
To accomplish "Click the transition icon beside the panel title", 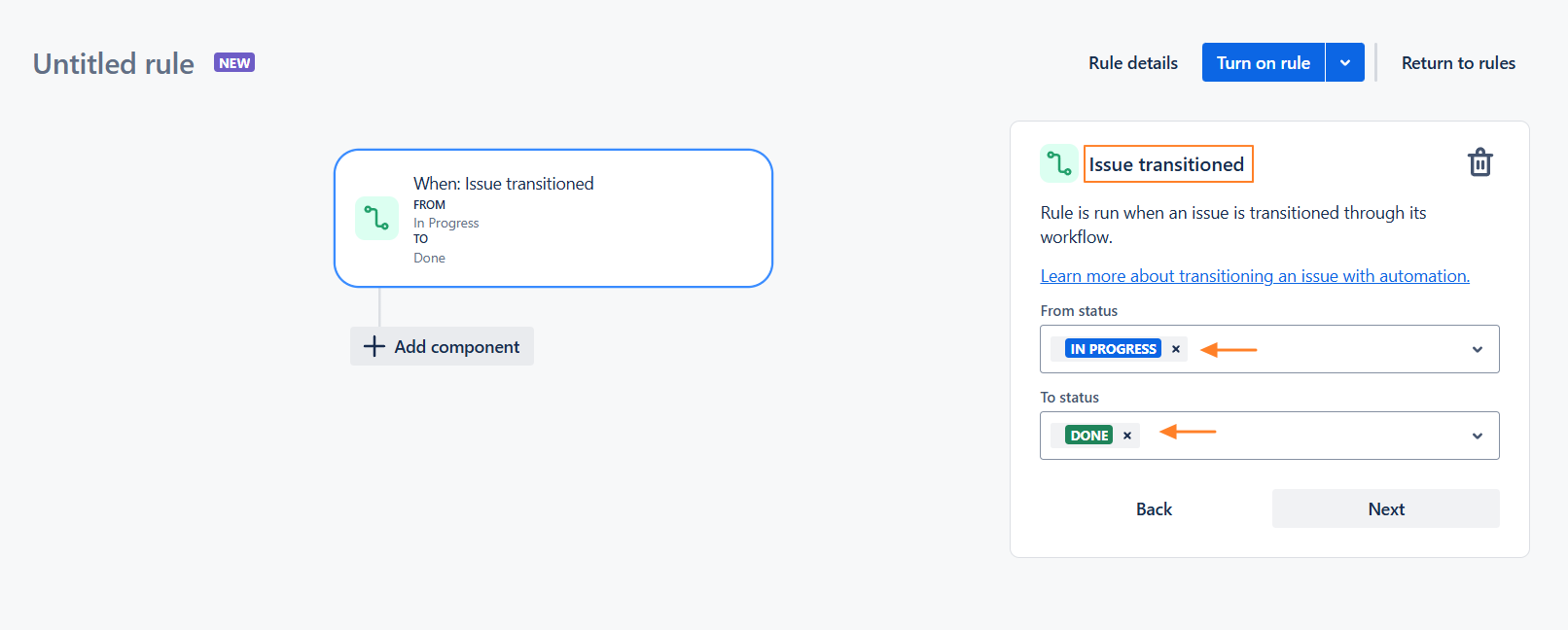I will [1058, 163].
